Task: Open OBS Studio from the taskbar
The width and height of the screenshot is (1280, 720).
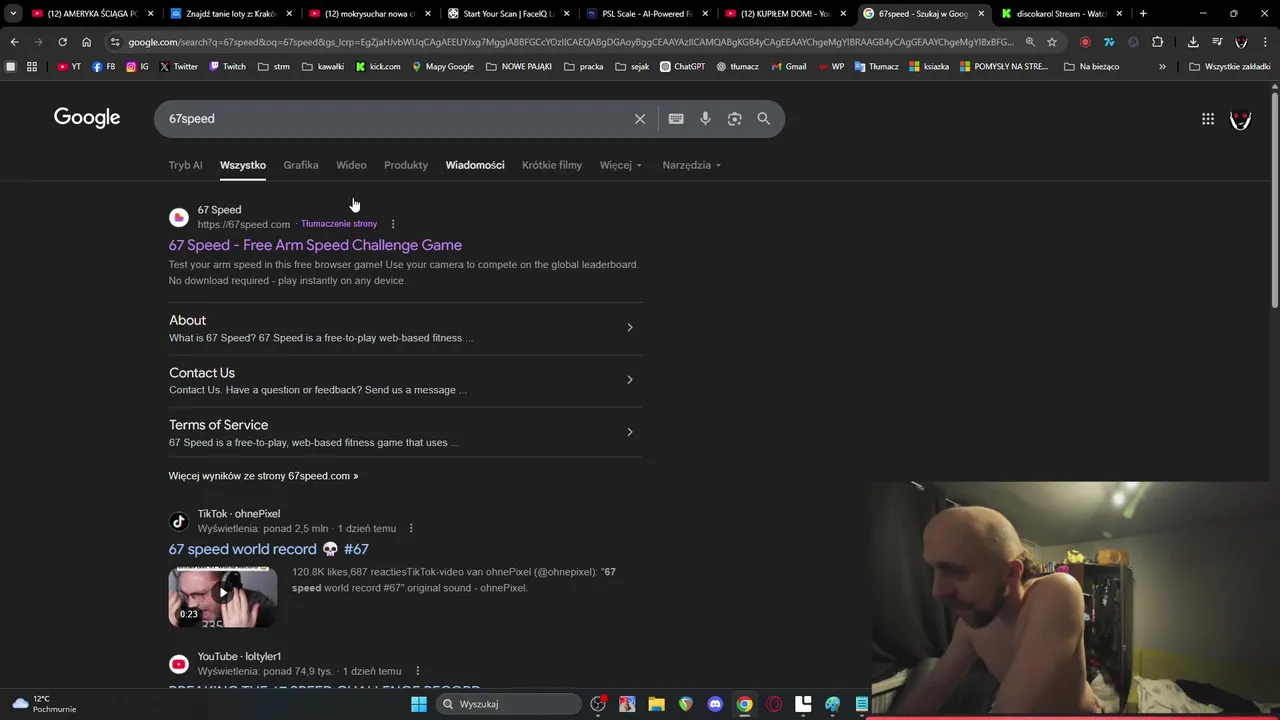Action: click(x=598, y=704)
